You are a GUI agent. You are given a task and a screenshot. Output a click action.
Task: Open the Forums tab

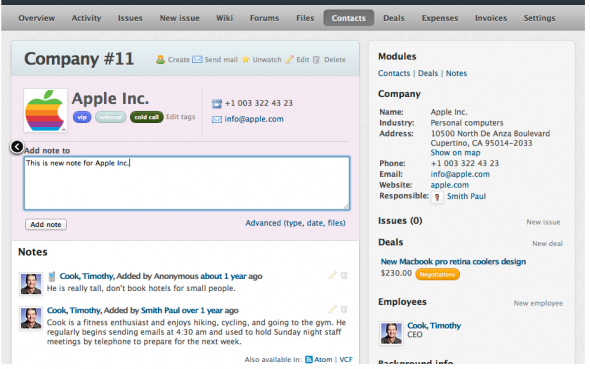[264, 18]
